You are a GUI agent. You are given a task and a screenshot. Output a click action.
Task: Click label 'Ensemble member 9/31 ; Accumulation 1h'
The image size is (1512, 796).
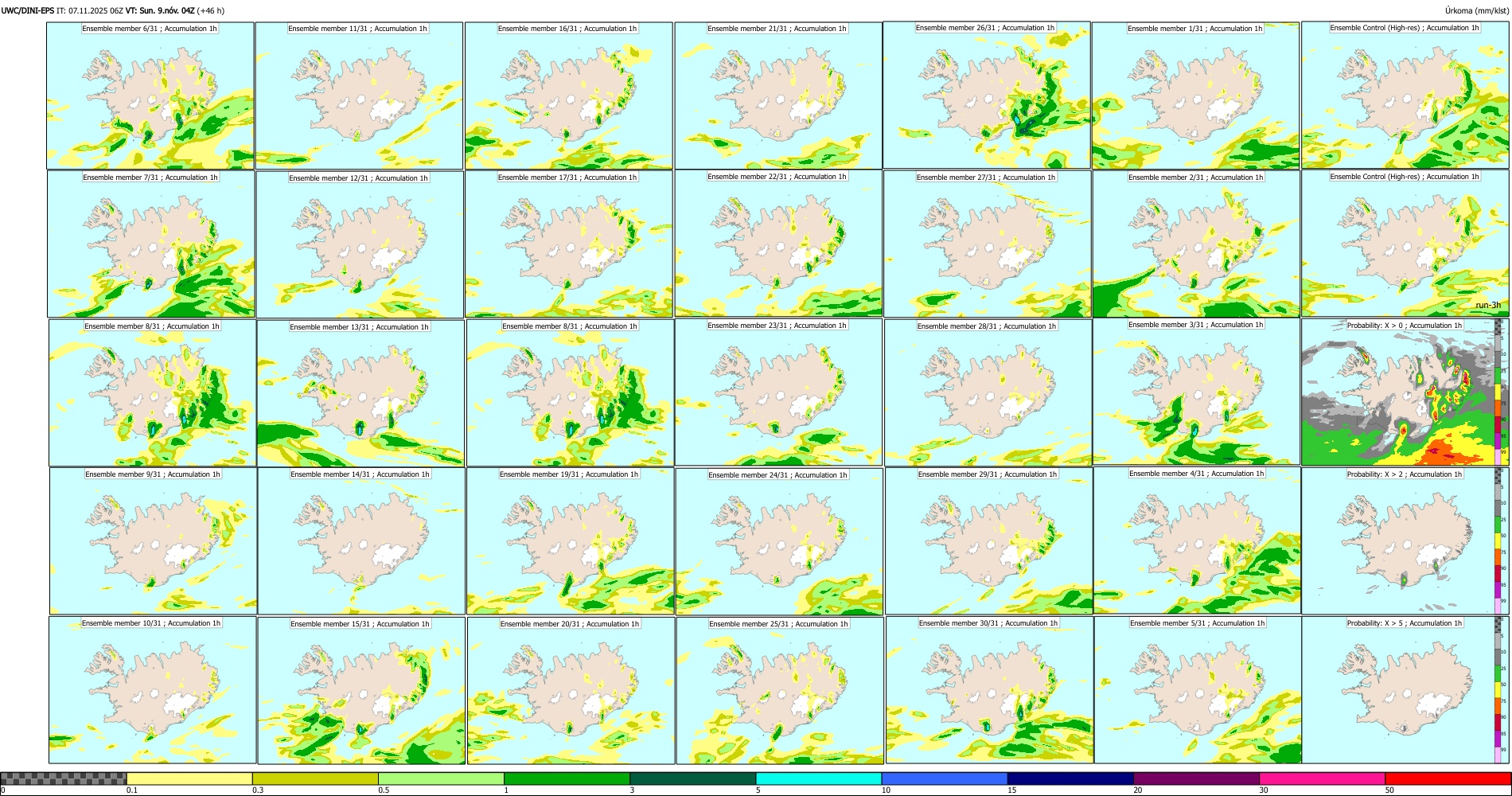pyautogui.click(x=153, y=474)
